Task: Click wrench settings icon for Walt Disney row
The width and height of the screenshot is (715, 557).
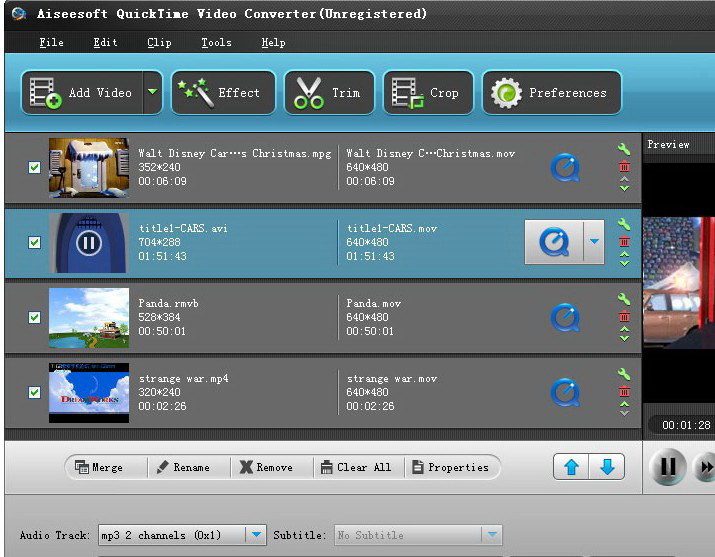Action: coord(624,149)
